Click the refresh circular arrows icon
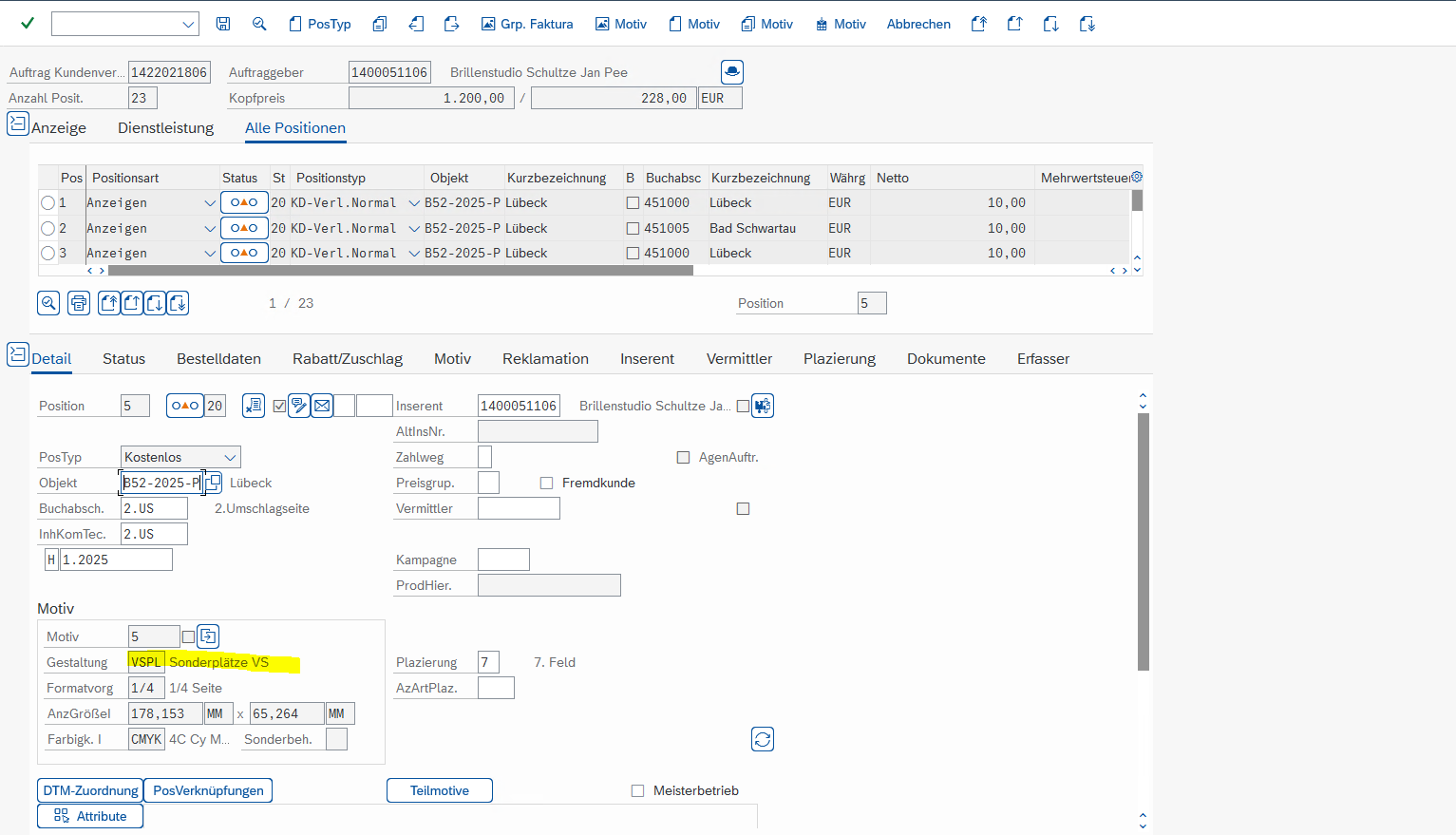This screenshot has height=835, width=1456. pos(763,739)
